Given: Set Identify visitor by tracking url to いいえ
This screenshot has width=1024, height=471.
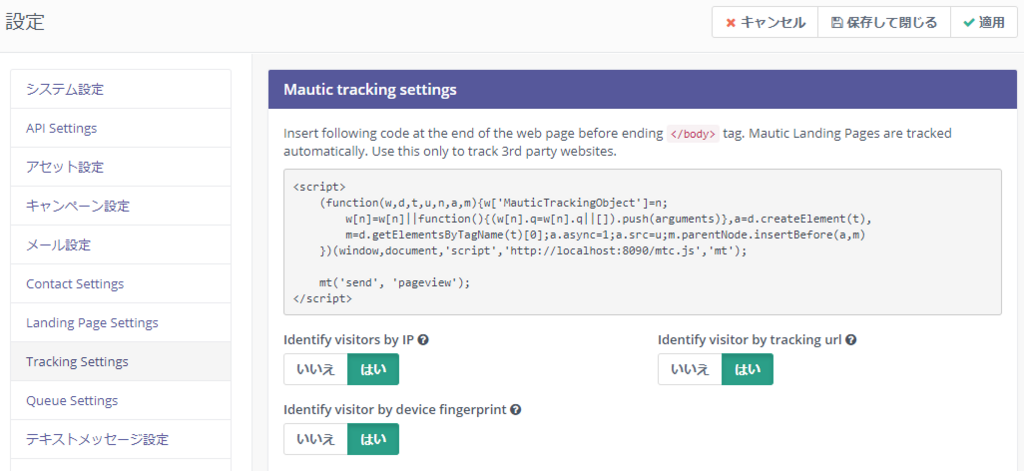Looking at the screenshot, I should pos(690,369).
